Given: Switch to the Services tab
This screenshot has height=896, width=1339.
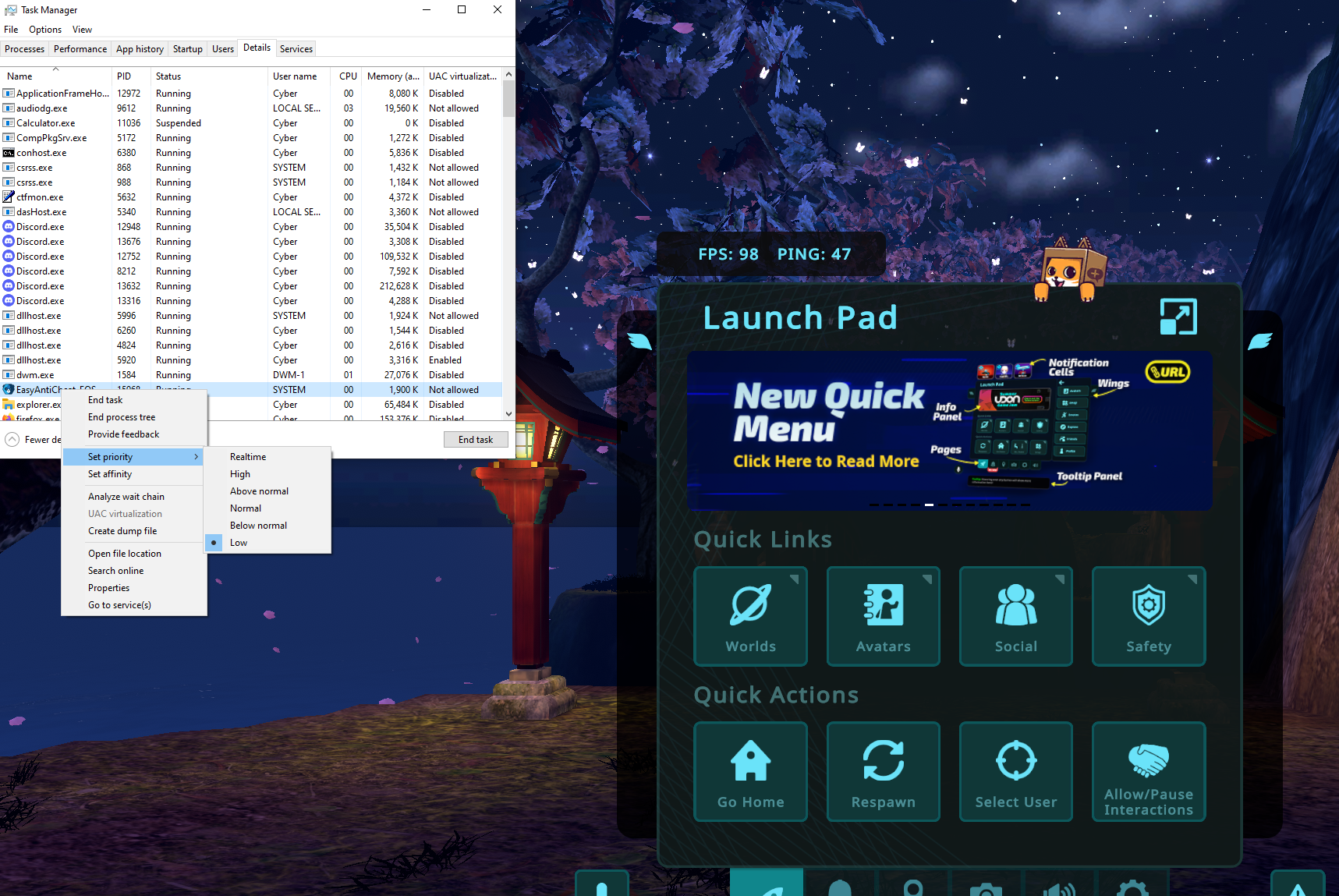Looking at the screenshot, I should point(296,48).
